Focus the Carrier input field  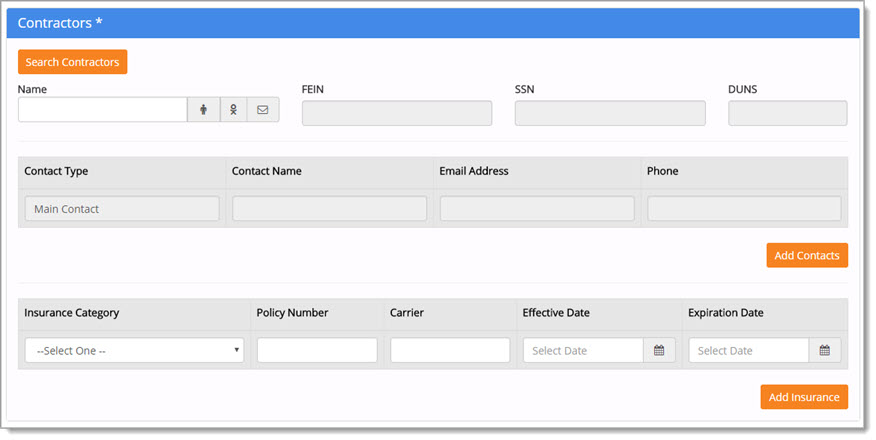pos(449,350)
